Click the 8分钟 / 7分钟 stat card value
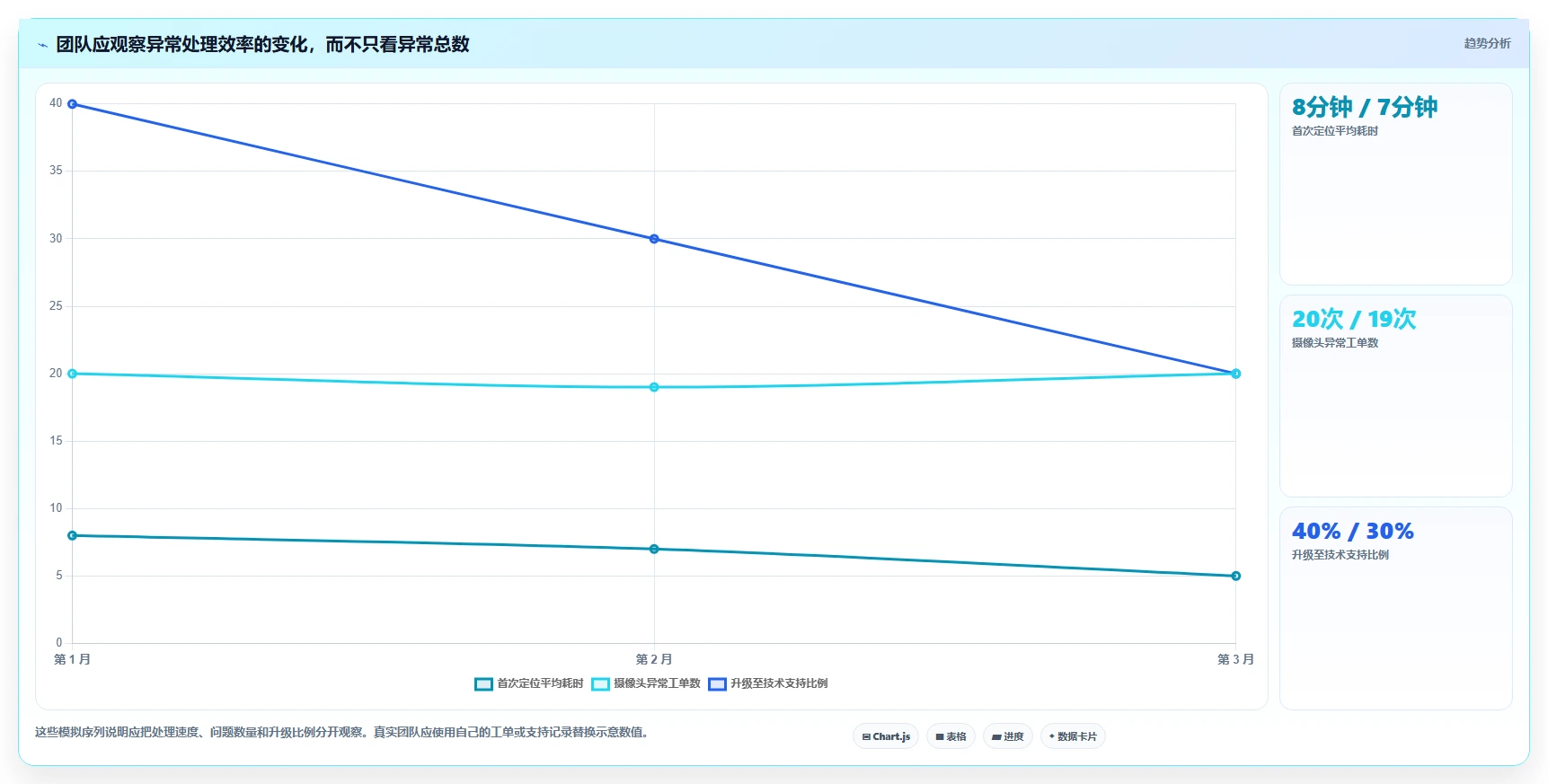The height and width of the screenshot is (784, 1548). click(1365, 108)
